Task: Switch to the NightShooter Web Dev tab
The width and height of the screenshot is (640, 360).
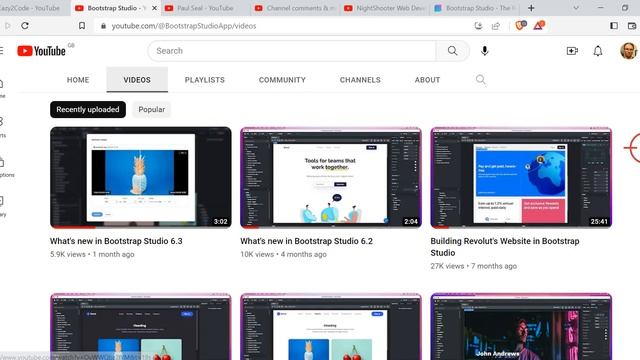Action: tap(385, 8)
